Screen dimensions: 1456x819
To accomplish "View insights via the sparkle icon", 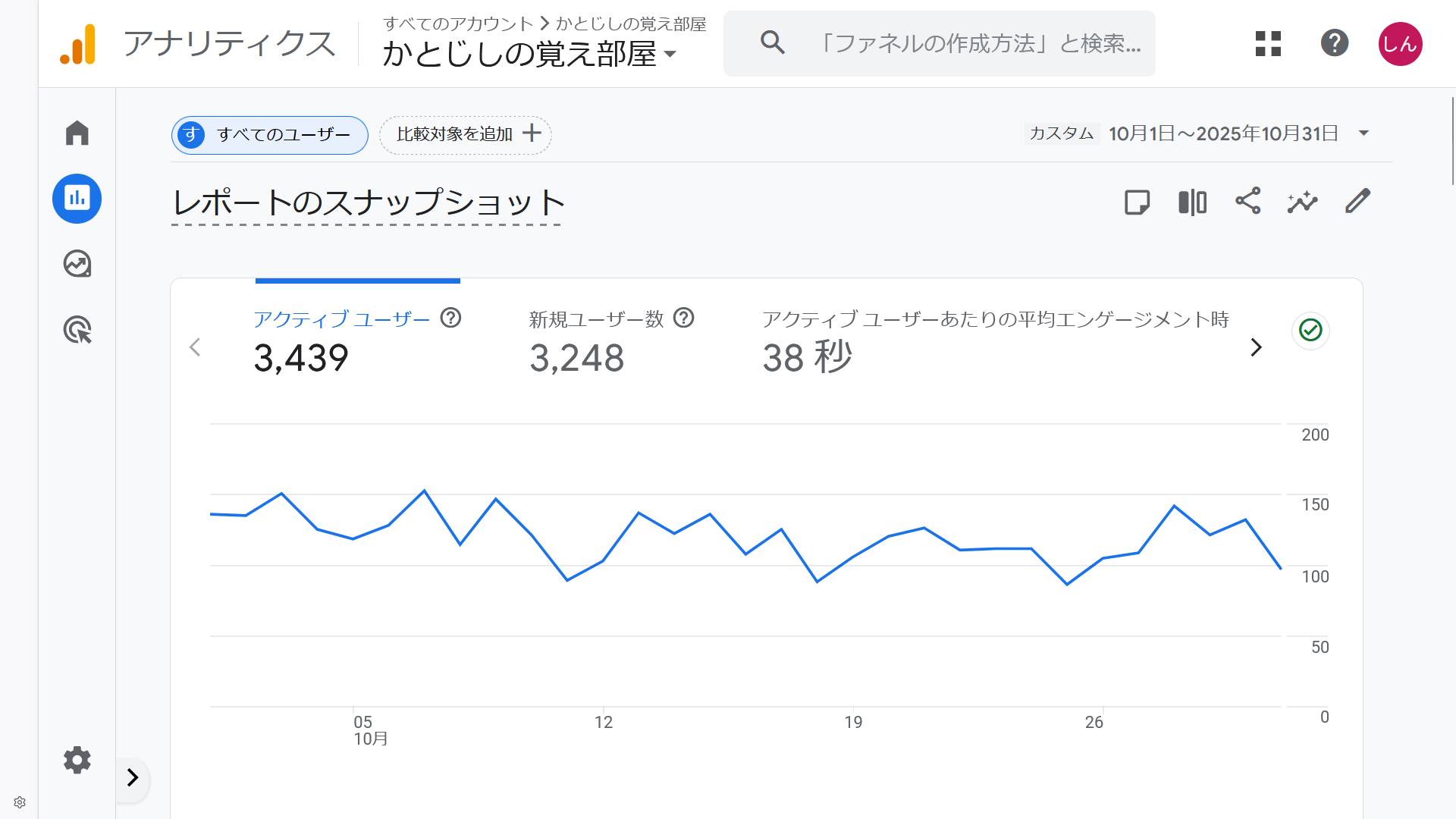I will click(1302, 202).
